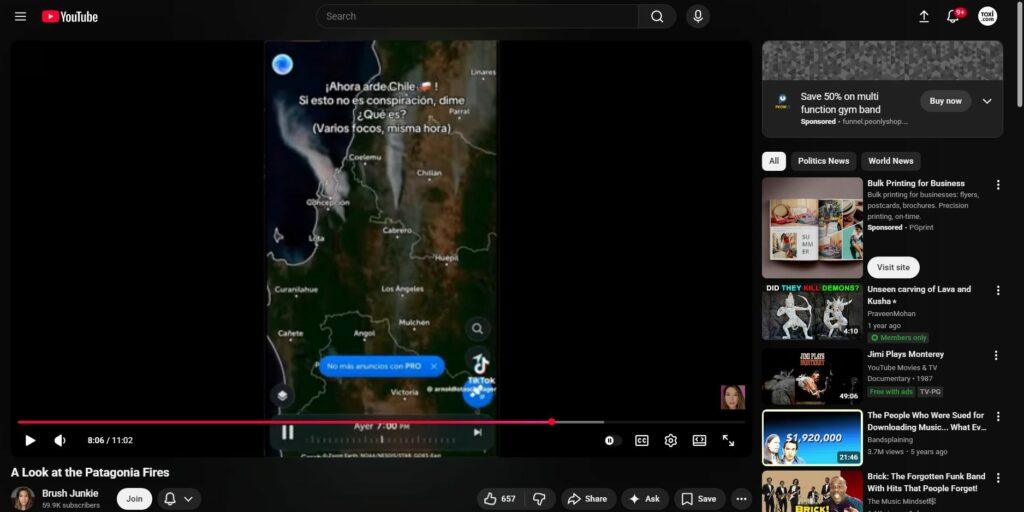
Task: Switch to theater mode view
Action: click(700, 440)
